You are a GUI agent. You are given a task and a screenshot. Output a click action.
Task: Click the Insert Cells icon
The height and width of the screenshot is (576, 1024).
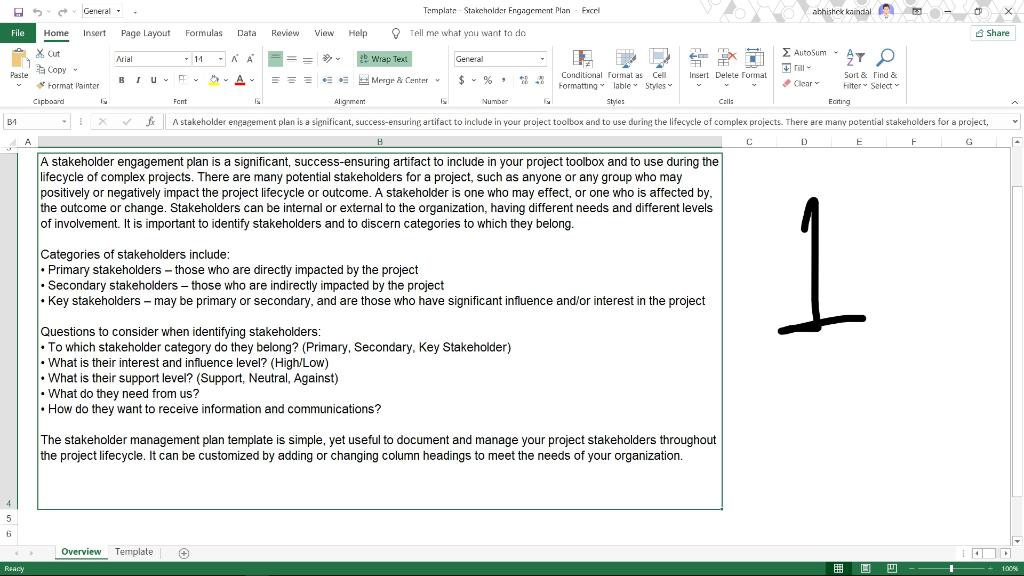(x=697, y=60)
